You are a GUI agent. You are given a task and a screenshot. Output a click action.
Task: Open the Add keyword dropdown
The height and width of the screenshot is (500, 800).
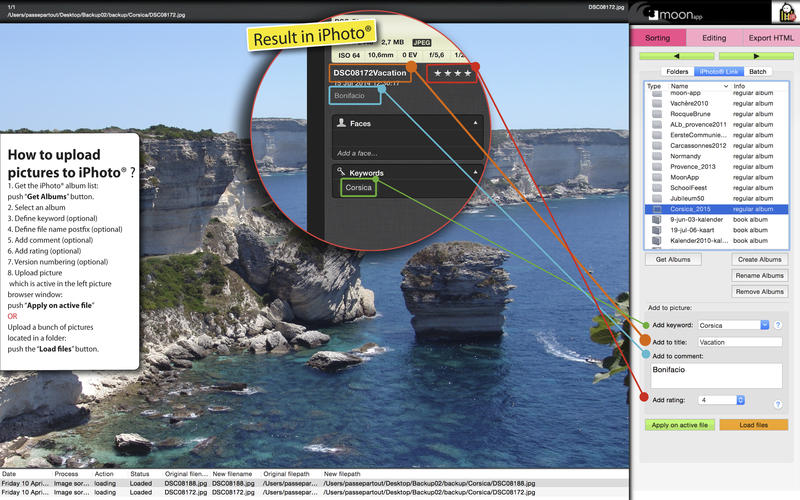764,325
